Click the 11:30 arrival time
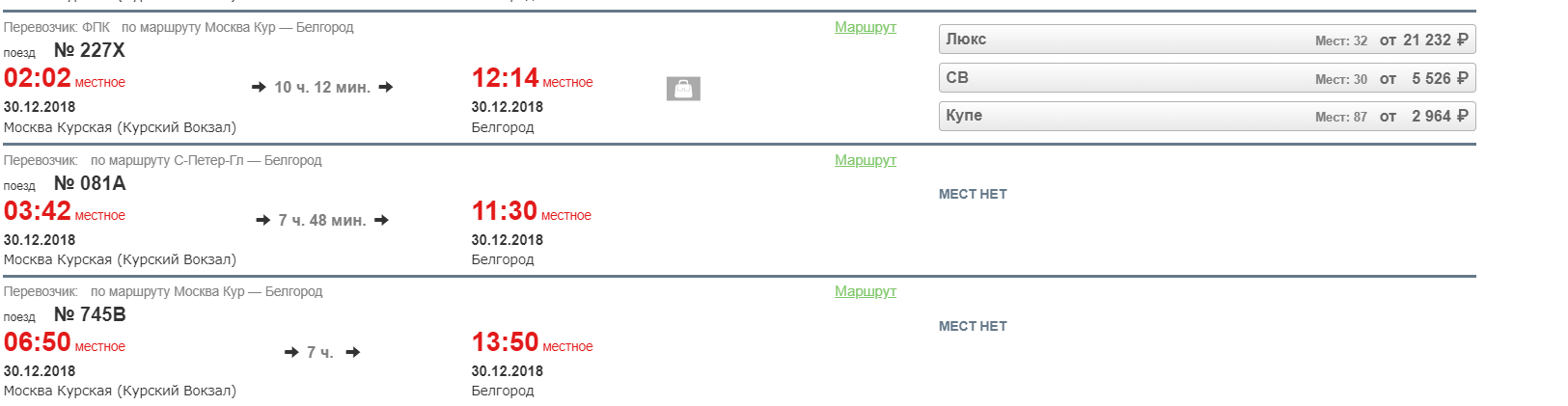Viewport: 1568px width, 406px height. [504, 211]
